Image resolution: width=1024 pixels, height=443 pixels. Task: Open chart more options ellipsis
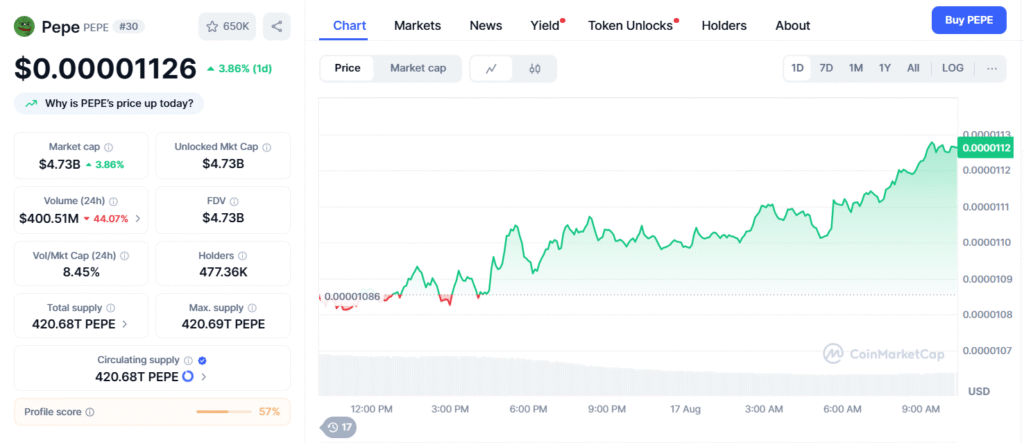pyautogui.click(x=992, y=69)
